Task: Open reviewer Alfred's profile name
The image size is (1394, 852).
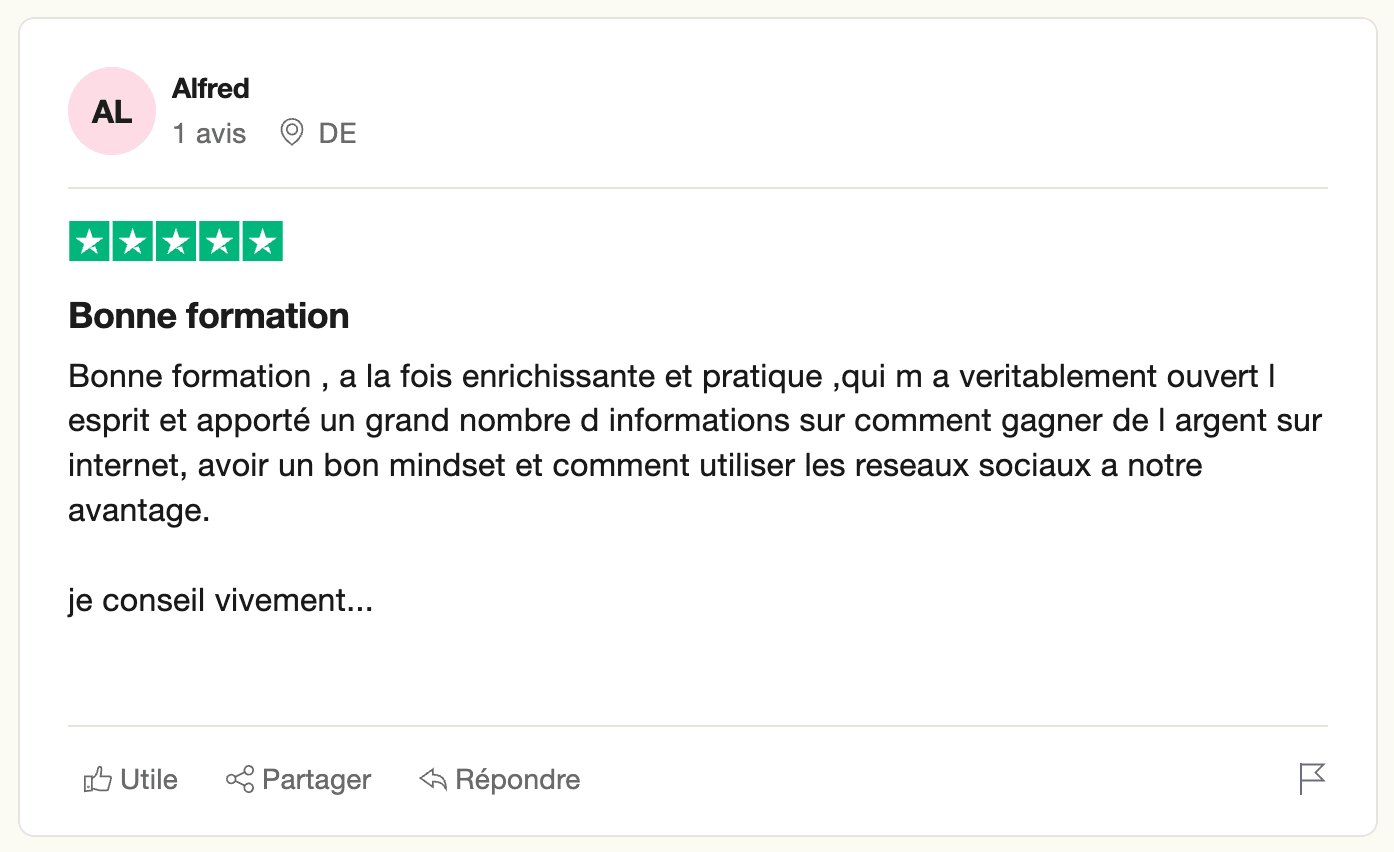Action: click(x=211, y=89)
